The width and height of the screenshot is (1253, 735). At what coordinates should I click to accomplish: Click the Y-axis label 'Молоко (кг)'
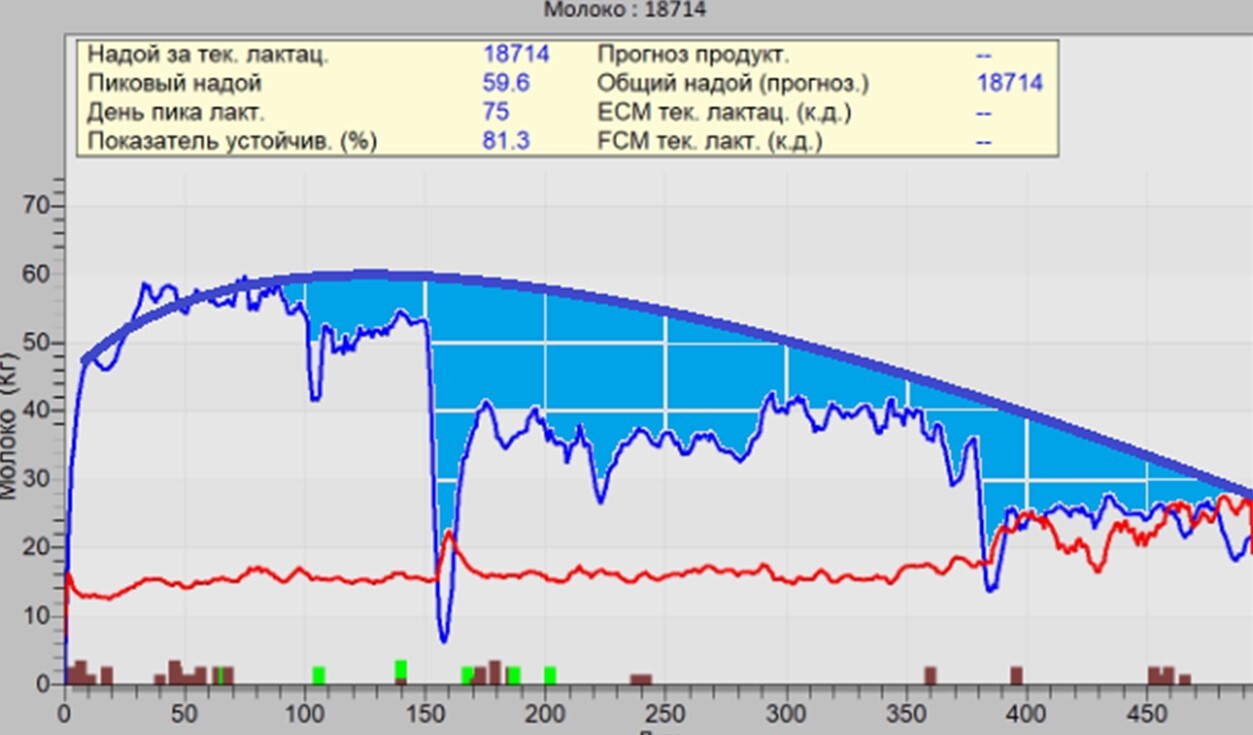pos(9,425)
